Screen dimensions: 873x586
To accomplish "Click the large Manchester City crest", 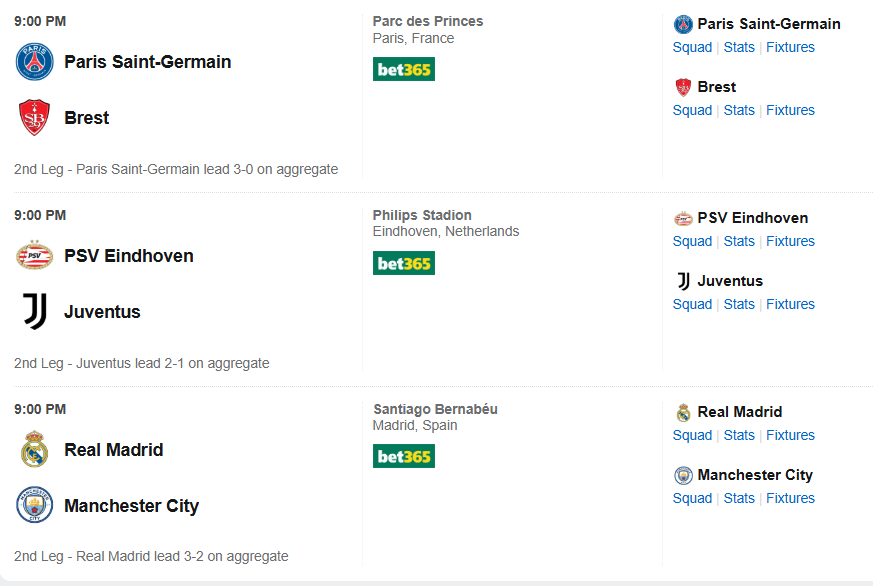I will (34, 506).
